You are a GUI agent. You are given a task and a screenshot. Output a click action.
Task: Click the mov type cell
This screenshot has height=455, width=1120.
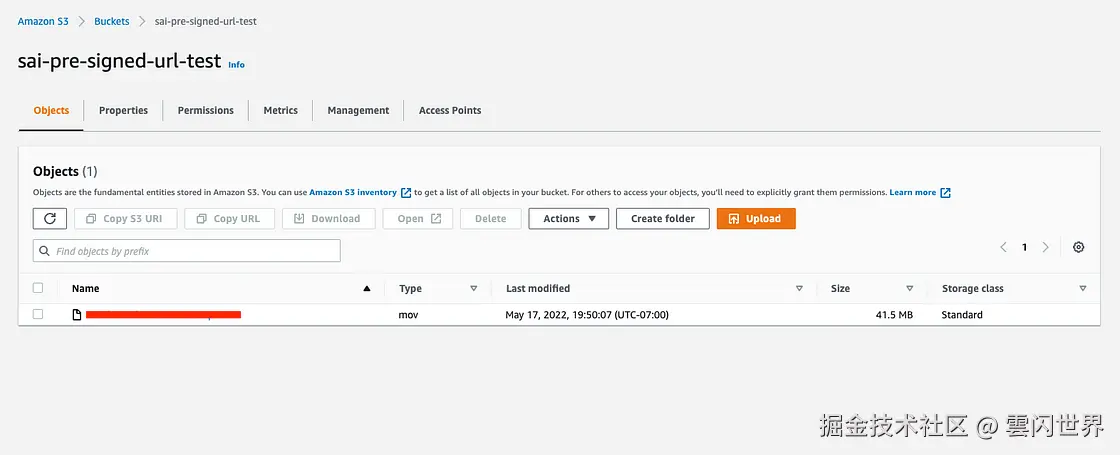[409, 315]
